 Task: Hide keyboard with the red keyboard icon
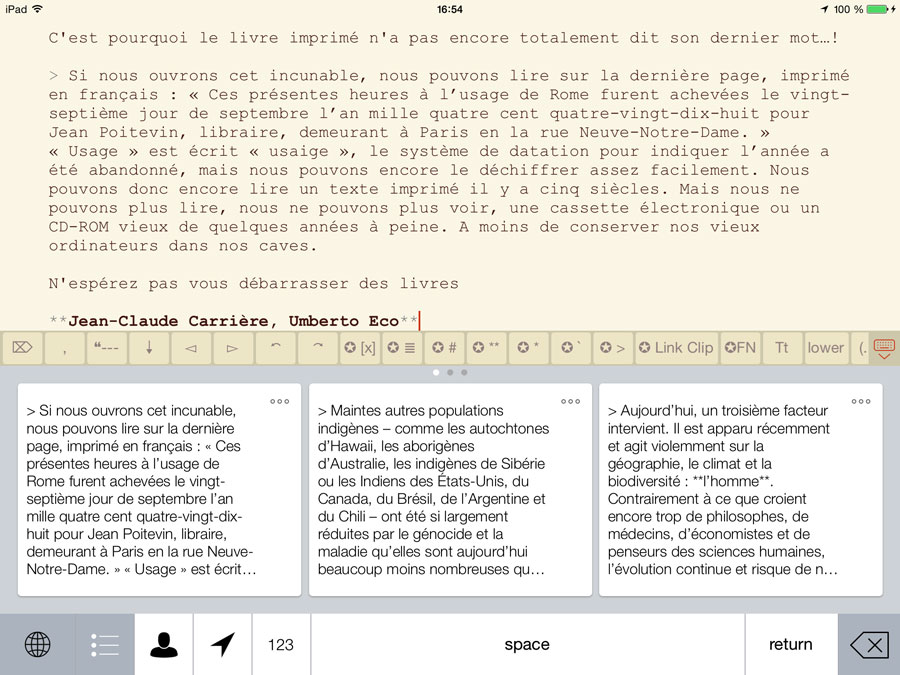pos(884,348)
